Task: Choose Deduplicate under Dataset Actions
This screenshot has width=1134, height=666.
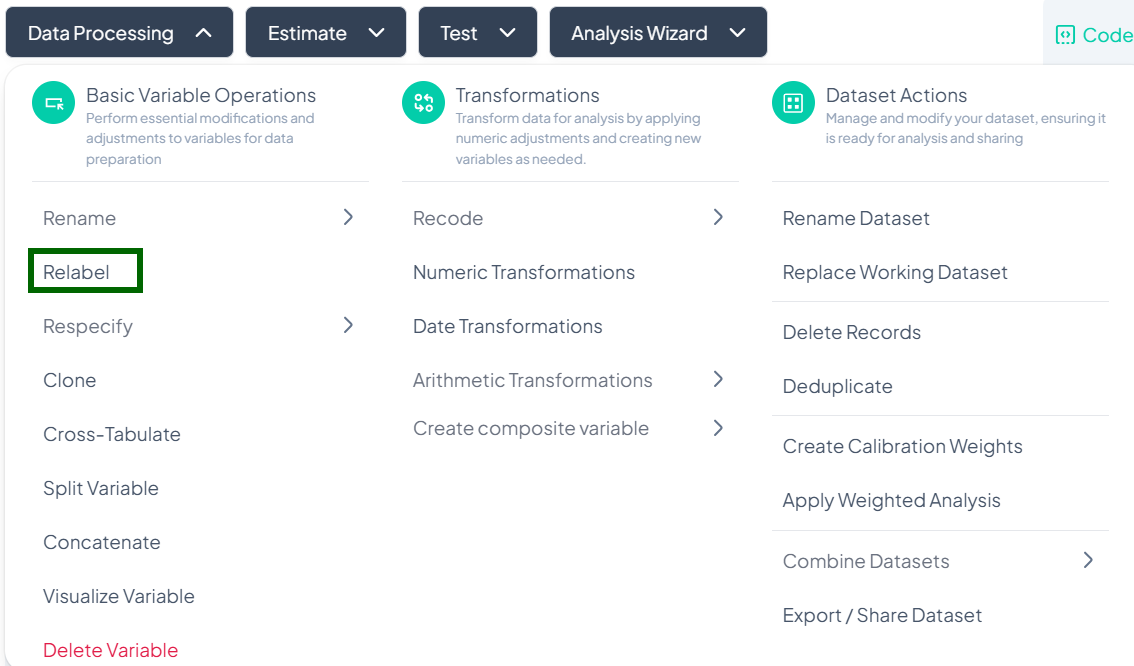Action: (x=837, y=386)
